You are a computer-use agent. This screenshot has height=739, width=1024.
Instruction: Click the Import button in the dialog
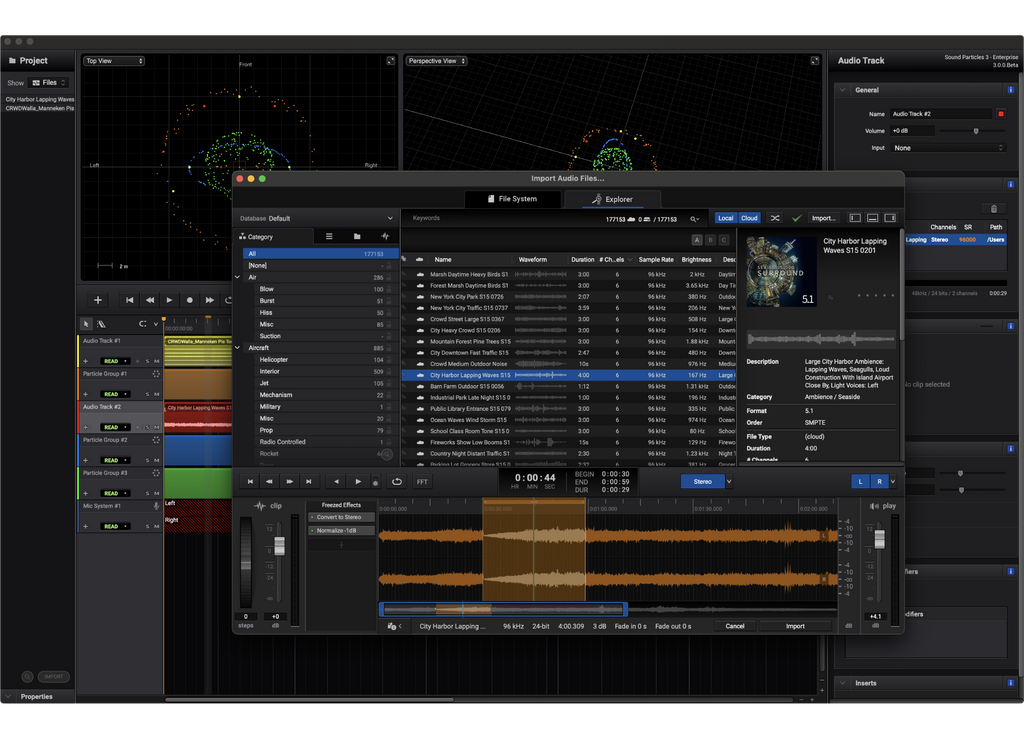(795, 626)
